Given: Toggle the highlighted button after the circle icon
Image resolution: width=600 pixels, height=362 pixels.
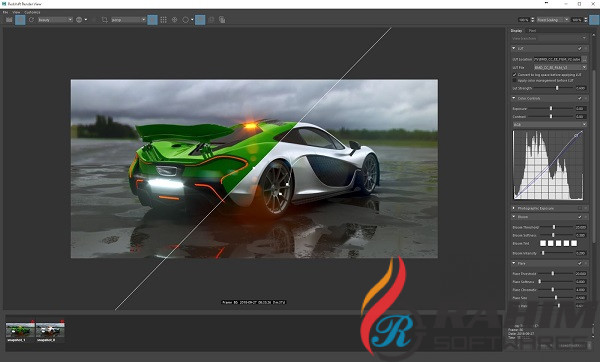Looking at the screenshot, I should click(x=200, y=20).
